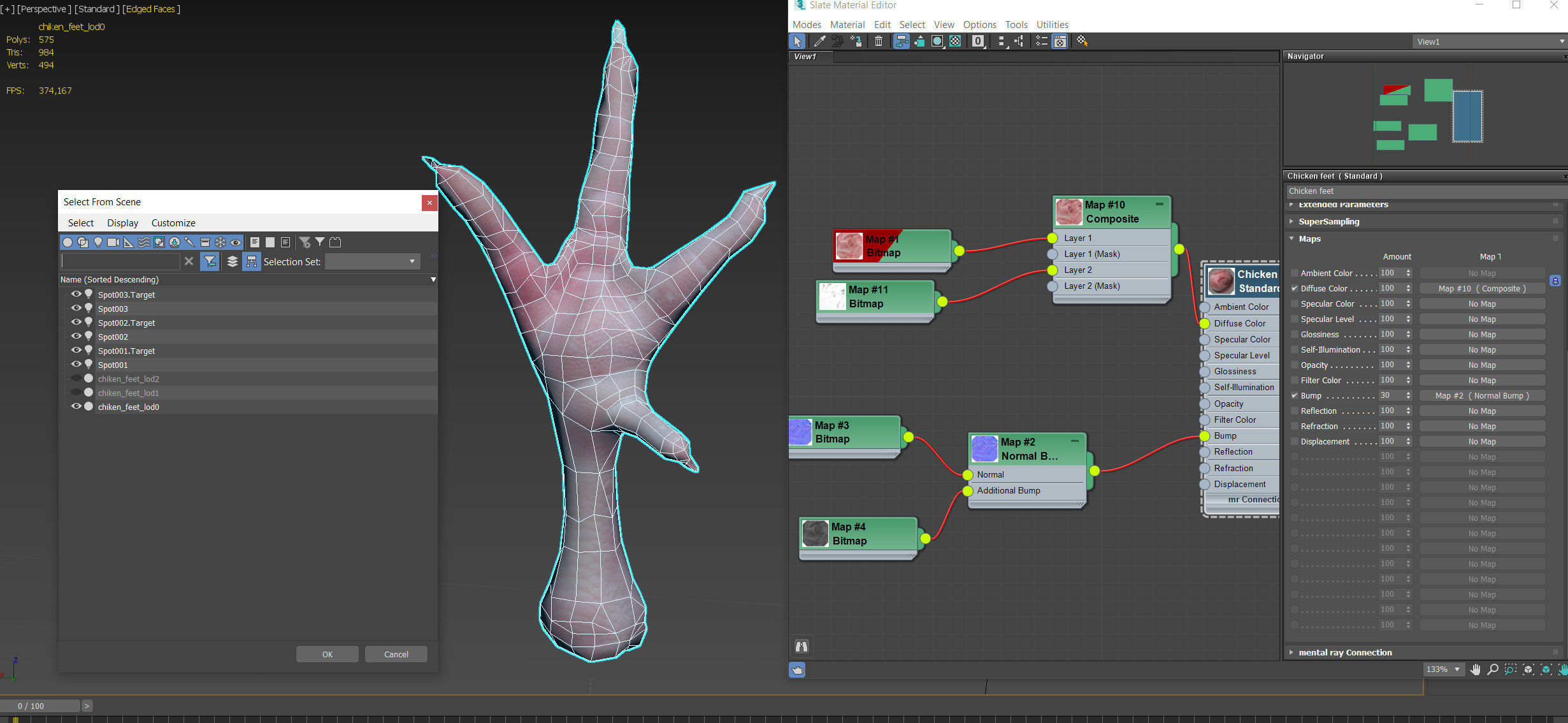Viewport: 1568px width, 723px height.
Task: Toggle display frozen objects snowflake icon
Action: point(220,242)
